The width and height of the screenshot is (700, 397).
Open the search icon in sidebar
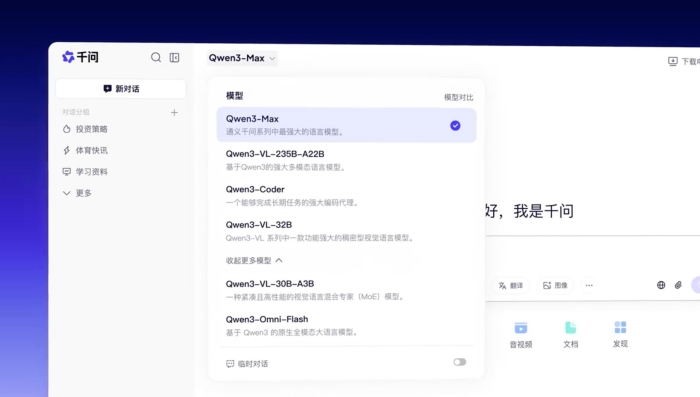tap(156, 57)
